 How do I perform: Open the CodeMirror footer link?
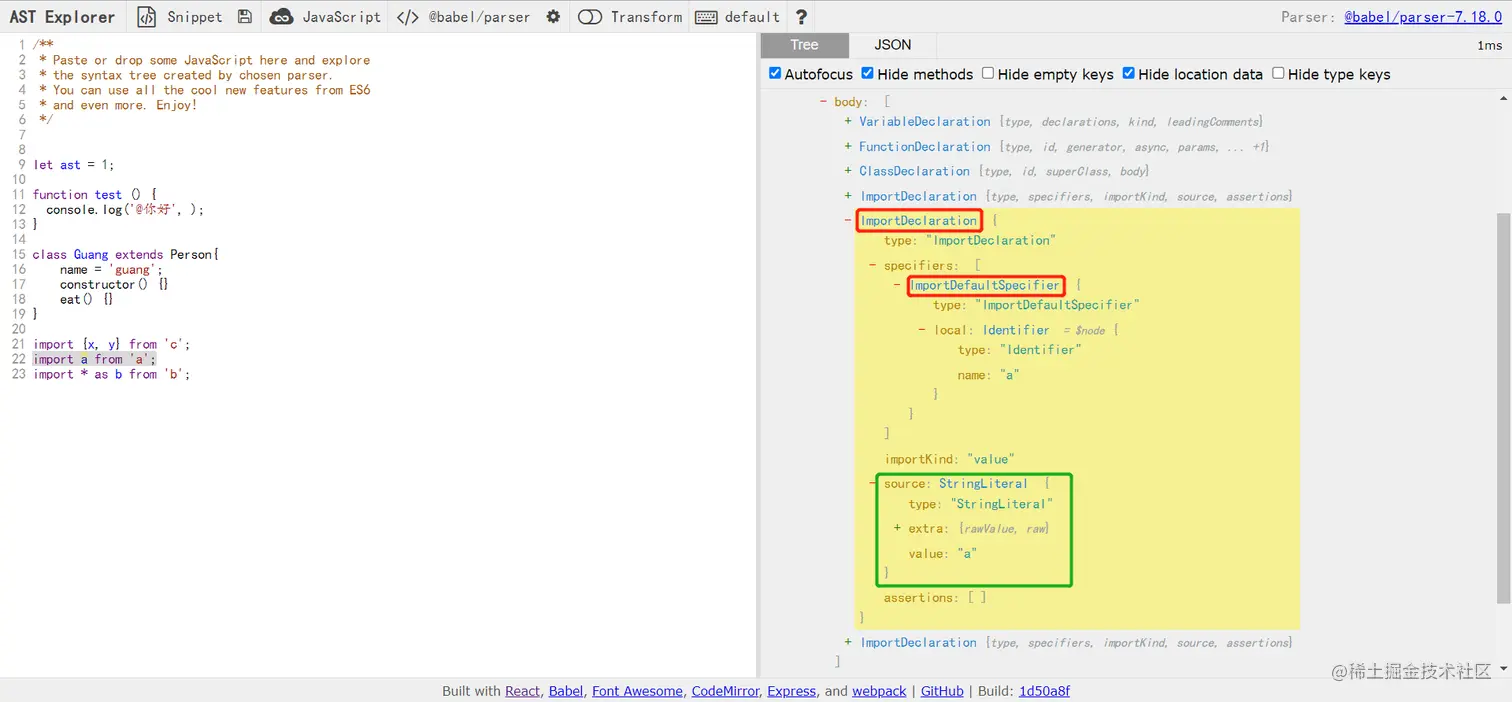725,691
